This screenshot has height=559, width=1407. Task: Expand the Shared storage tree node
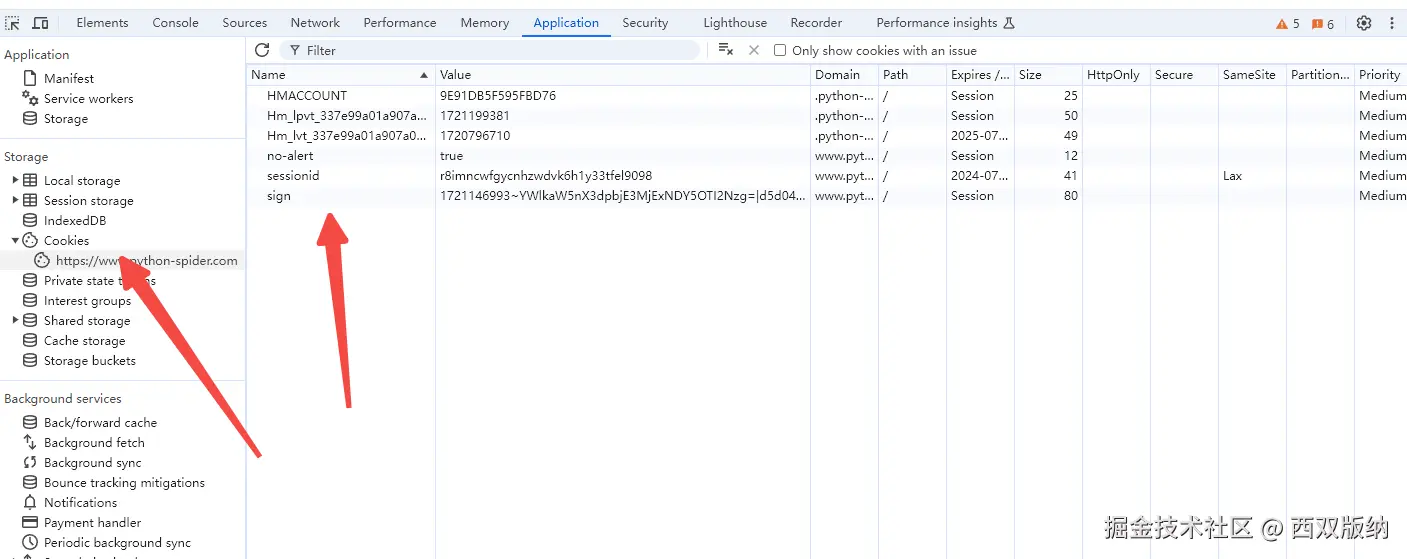(15, 320)
